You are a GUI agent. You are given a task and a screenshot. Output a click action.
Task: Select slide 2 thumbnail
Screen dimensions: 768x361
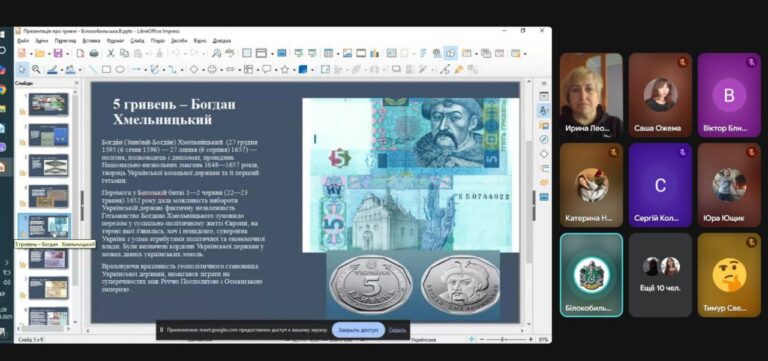pos(48,135)
